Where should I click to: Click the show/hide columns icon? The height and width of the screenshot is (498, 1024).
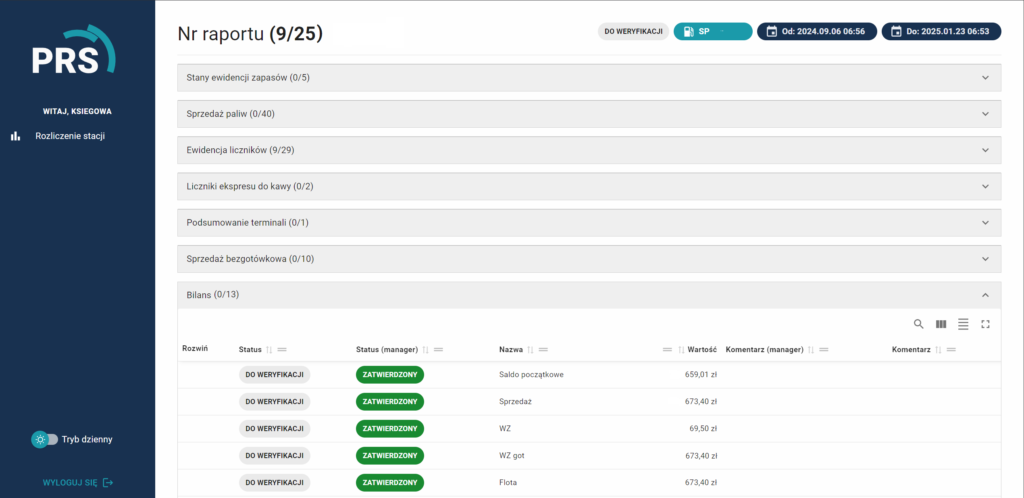941,324
